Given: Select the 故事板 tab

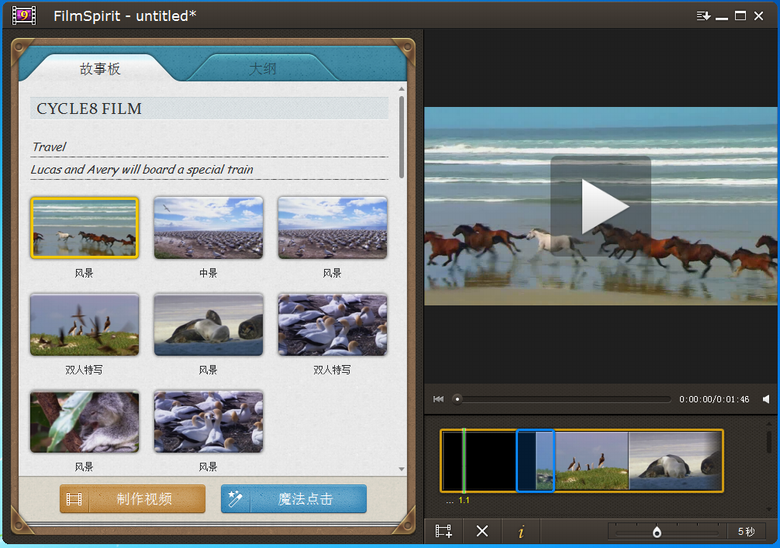Looking at the screenshot, I should tap(100, 69).
